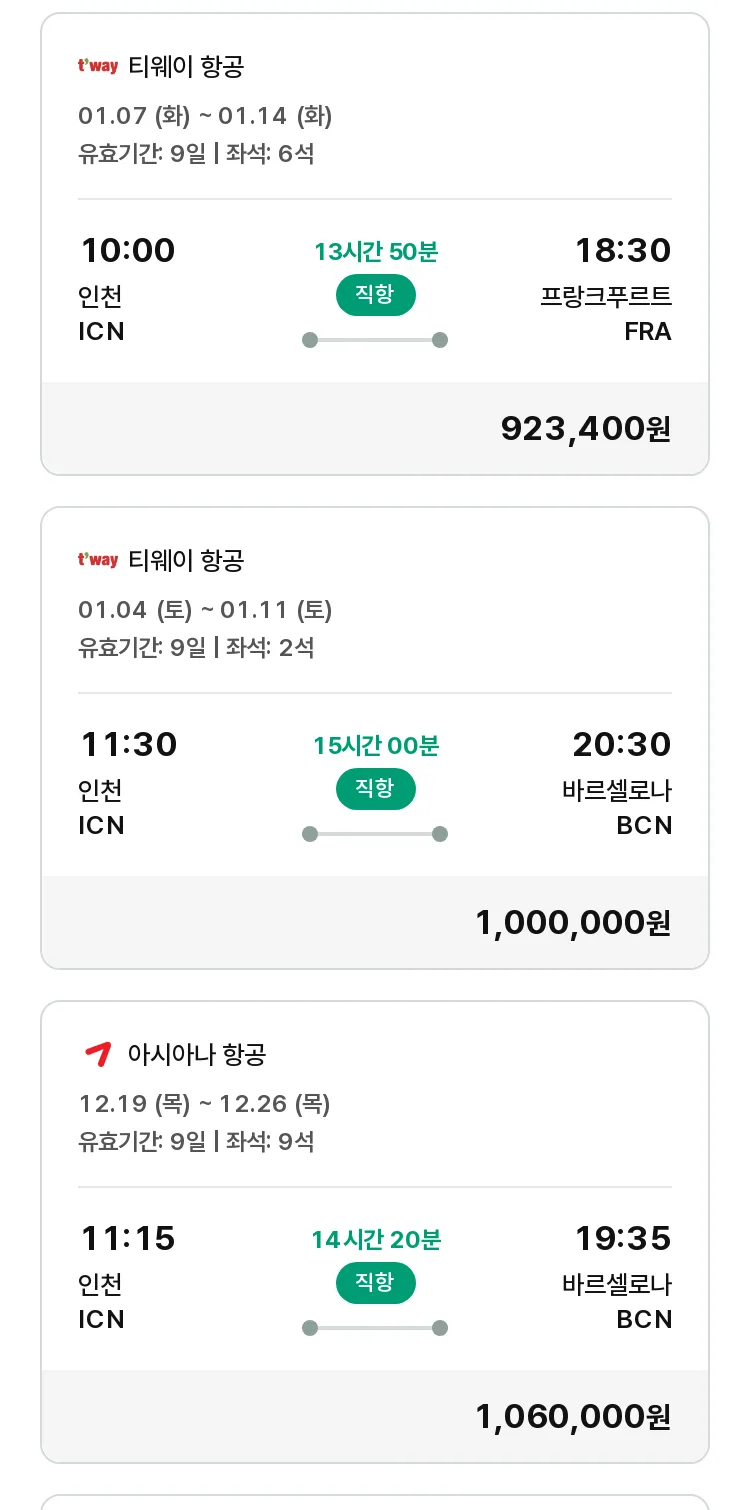
Task: Select the 1,000,000원 fare
Action: coord(572,922)
